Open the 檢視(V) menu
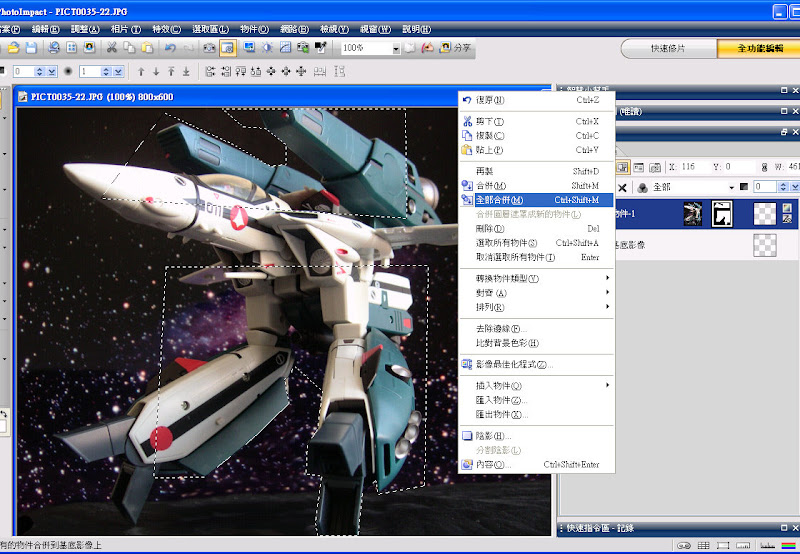800x554 pixels. tap(334, 29)
